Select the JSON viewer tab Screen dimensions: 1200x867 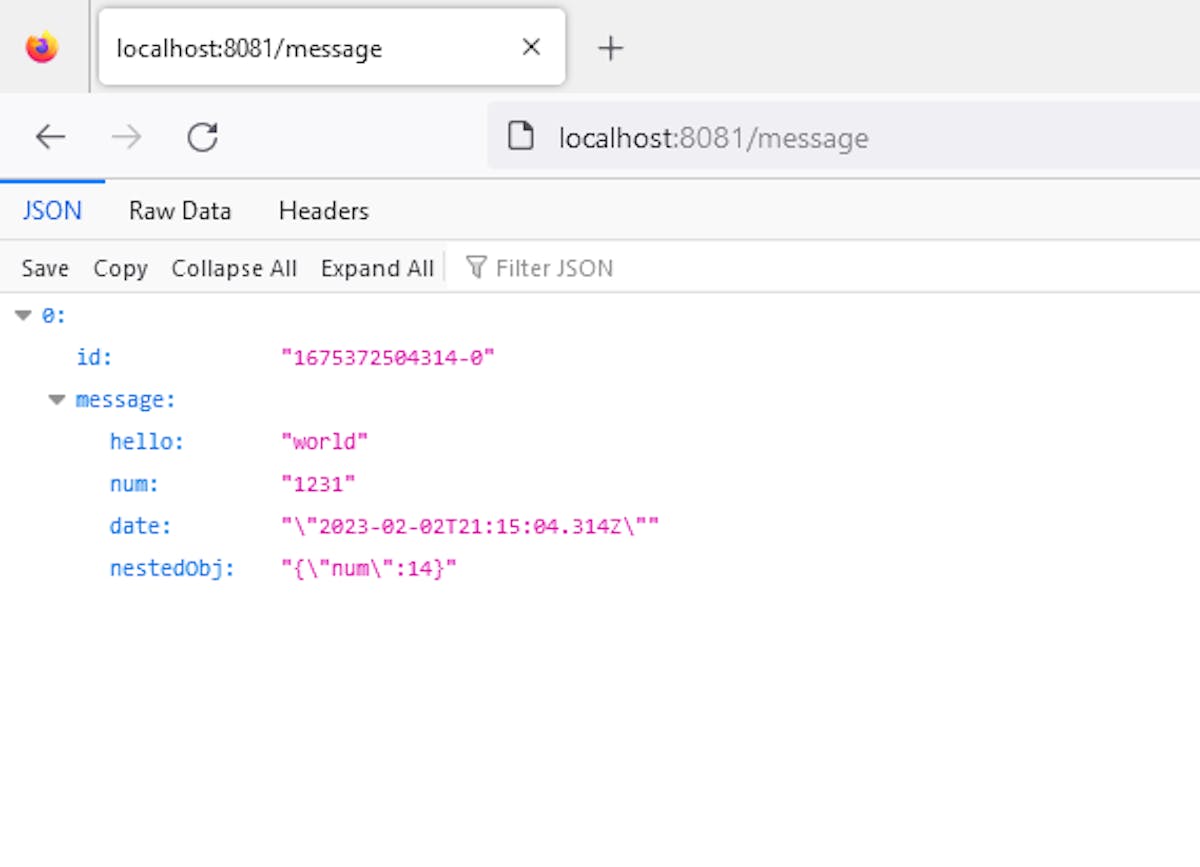[x=52, y=211]
